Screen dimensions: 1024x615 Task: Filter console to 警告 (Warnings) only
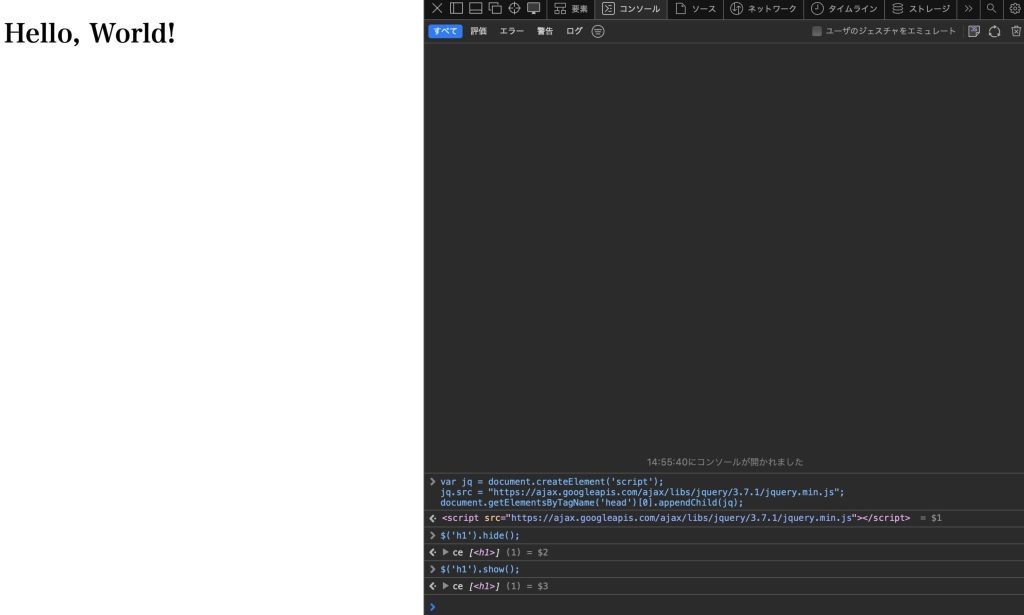545,31
